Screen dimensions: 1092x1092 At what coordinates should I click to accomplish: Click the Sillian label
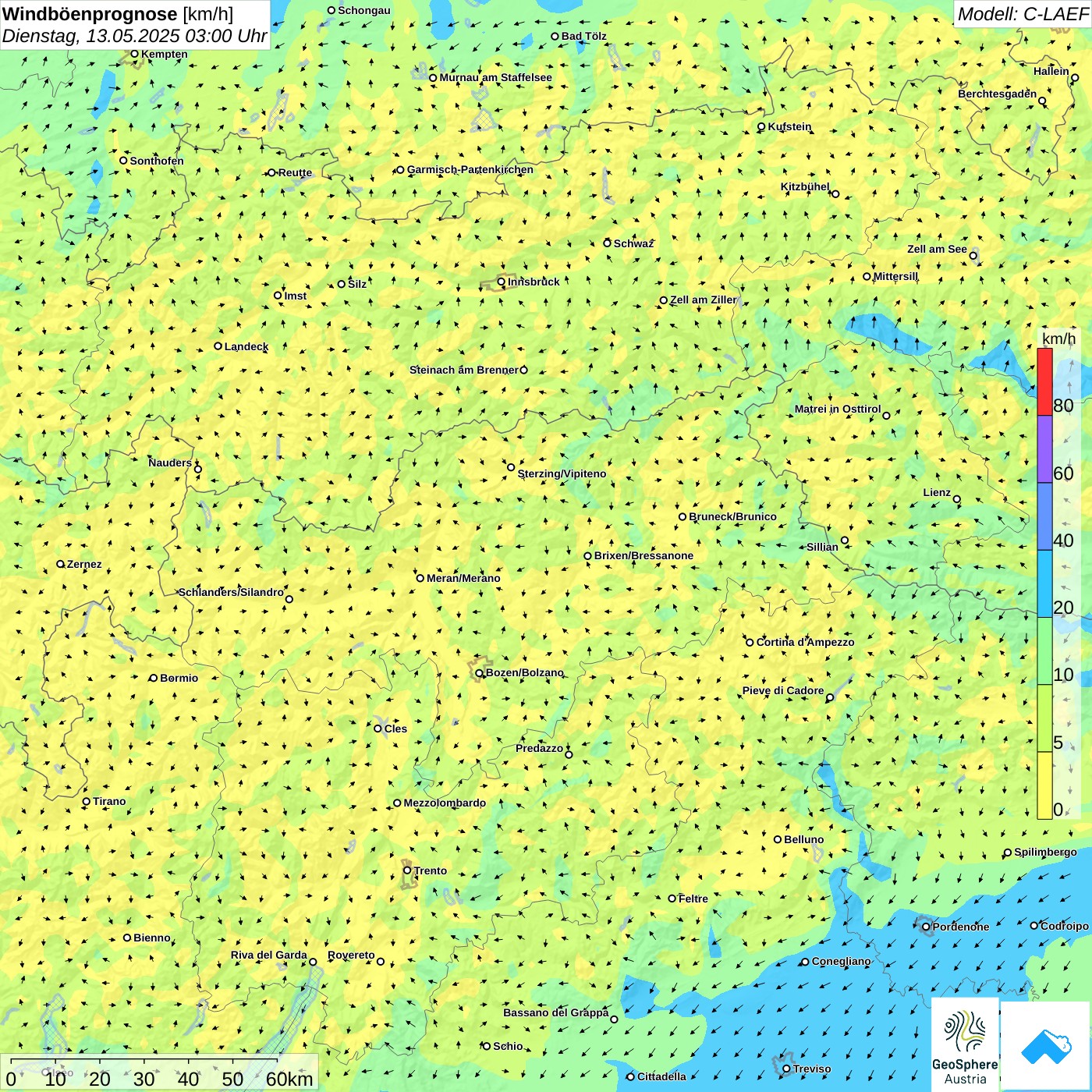[x=822, y=547]
